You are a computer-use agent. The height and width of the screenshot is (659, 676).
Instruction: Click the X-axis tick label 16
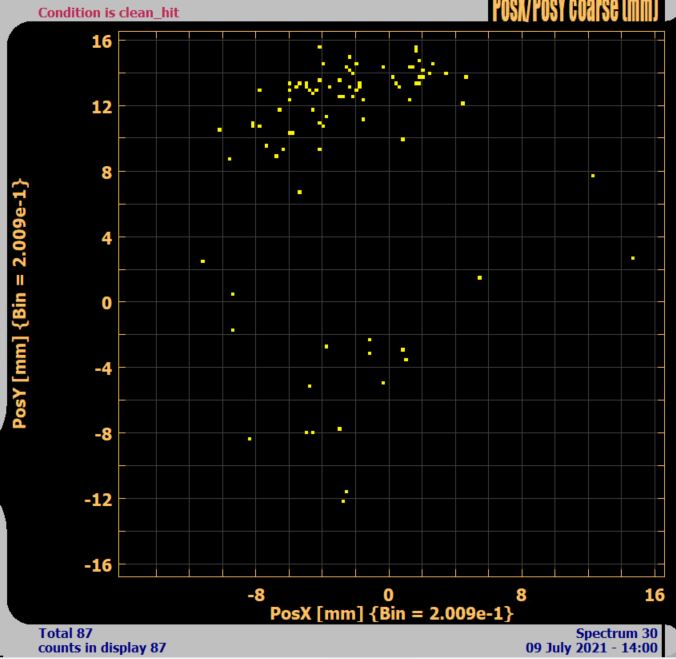[655, 595]
